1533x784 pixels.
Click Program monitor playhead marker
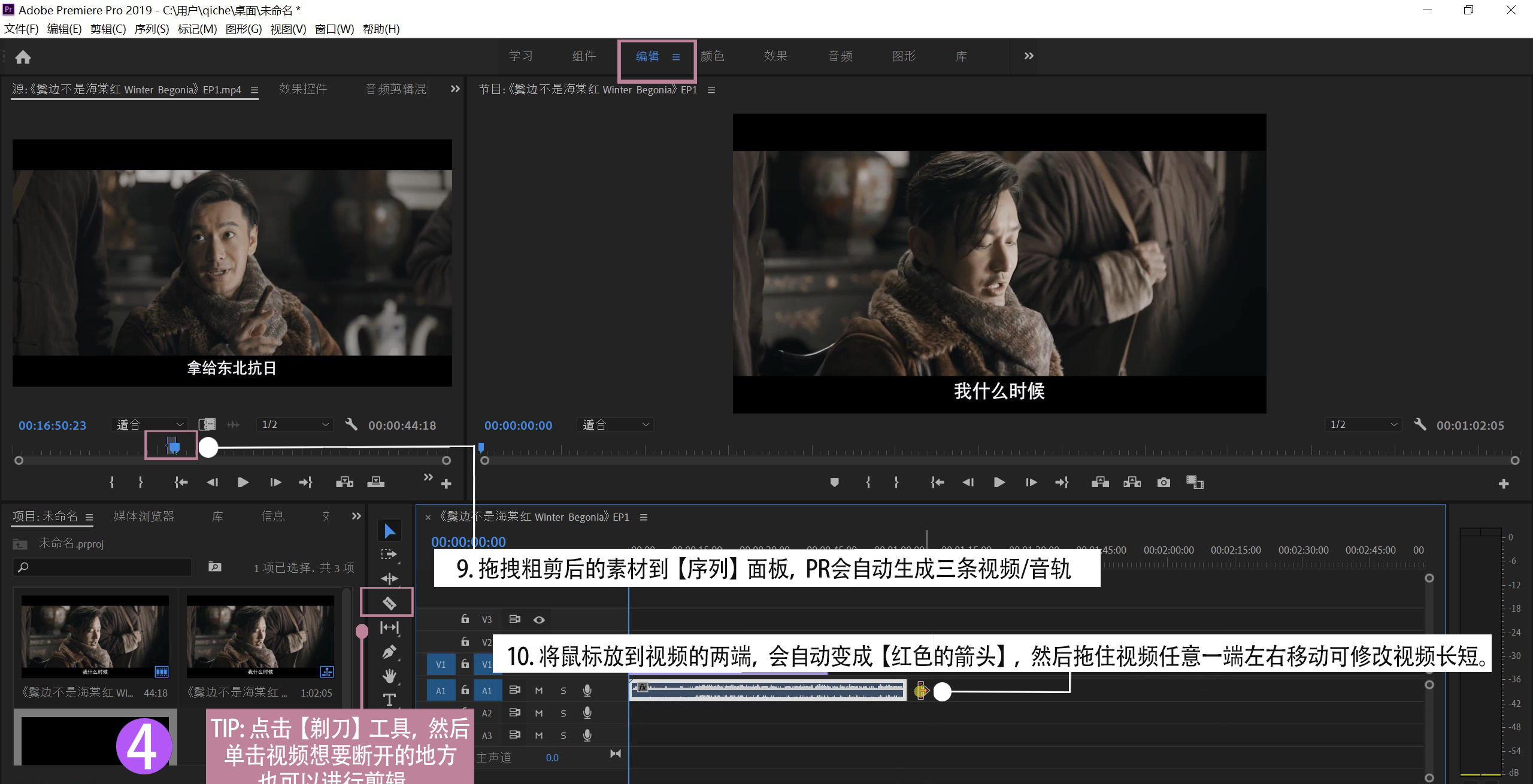pos(481,448)
